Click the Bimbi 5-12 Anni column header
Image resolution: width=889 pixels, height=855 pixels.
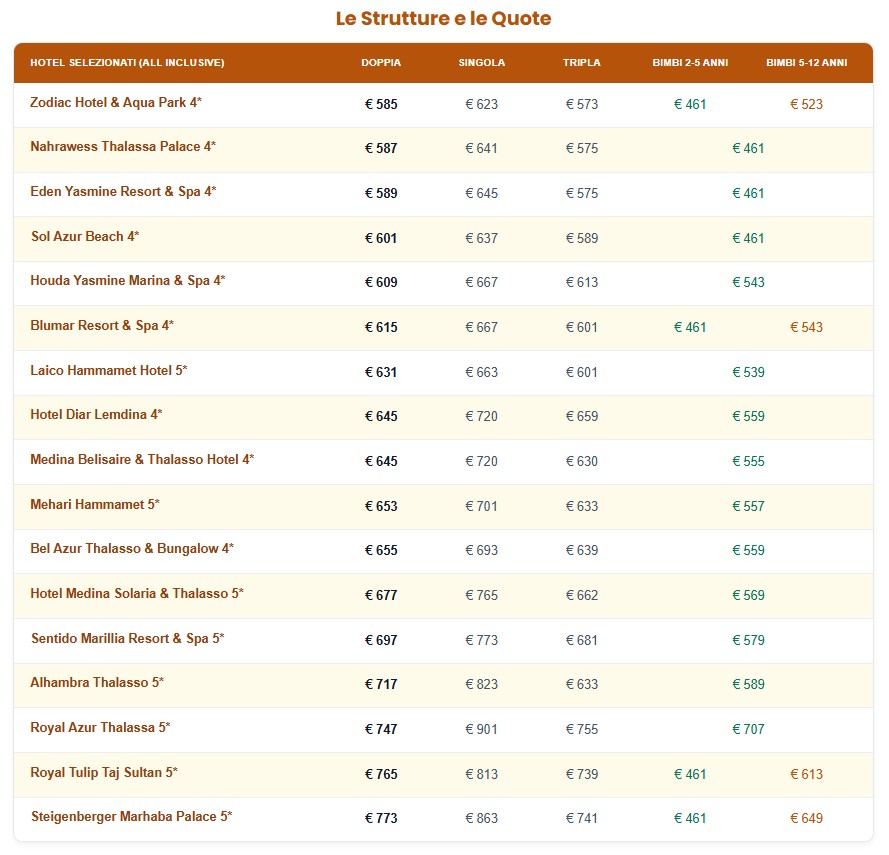tap(806, 63)
